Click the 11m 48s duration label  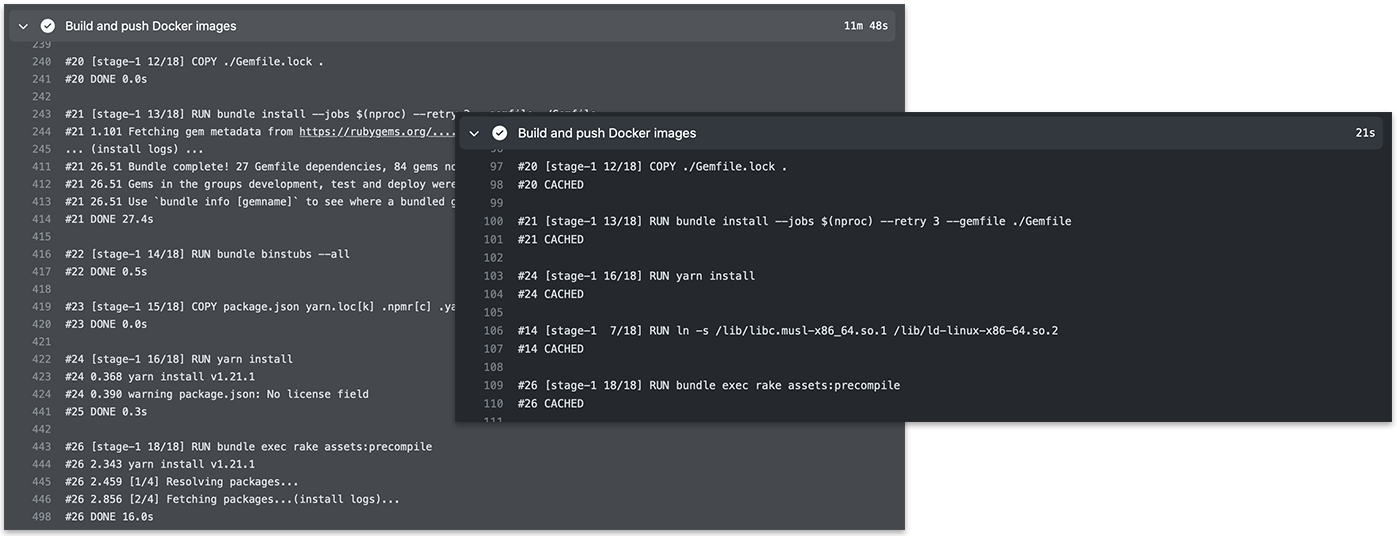click(x=865, y=26)
